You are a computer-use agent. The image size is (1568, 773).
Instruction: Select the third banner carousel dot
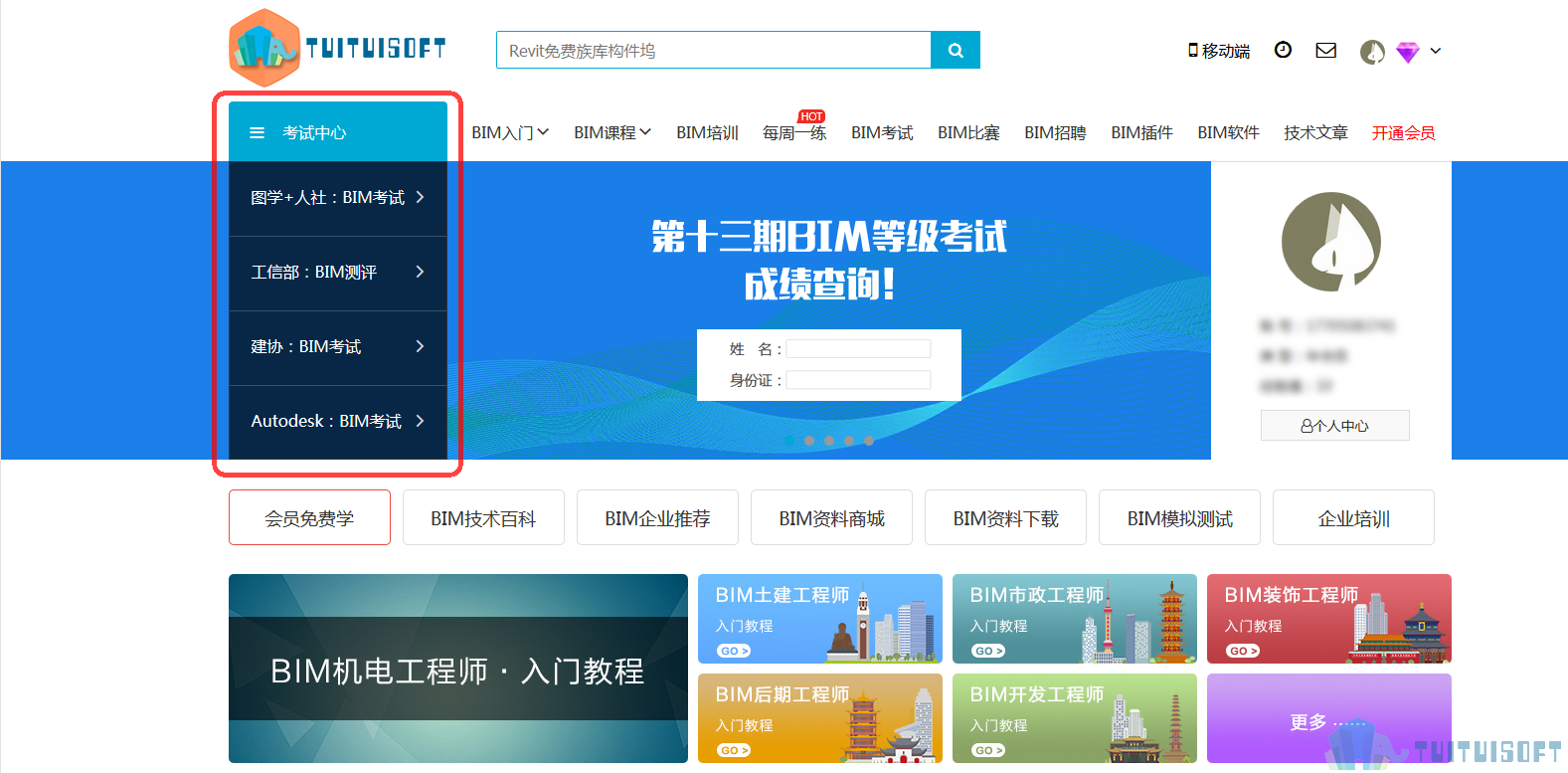pos(829,440)
